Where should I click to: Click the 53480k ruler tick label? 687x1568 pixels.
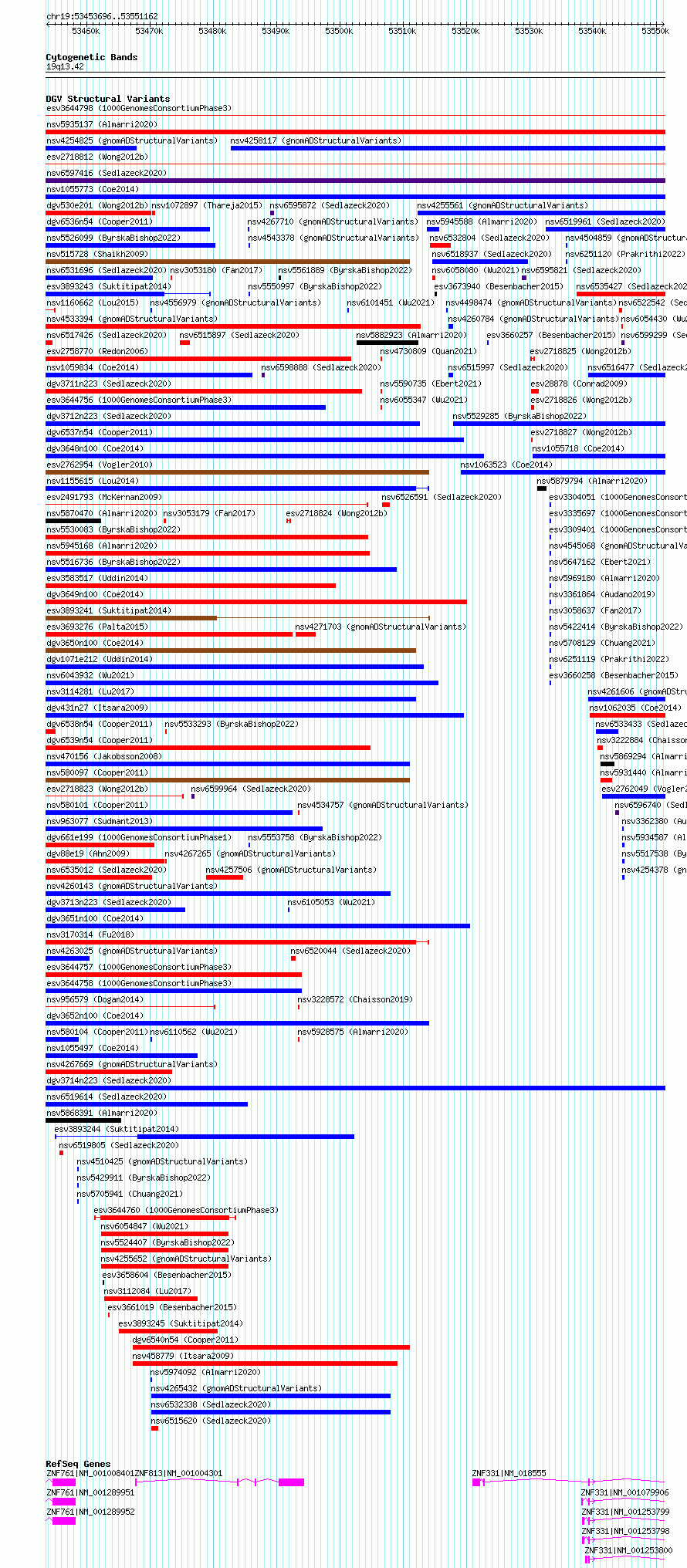[212, 31]
